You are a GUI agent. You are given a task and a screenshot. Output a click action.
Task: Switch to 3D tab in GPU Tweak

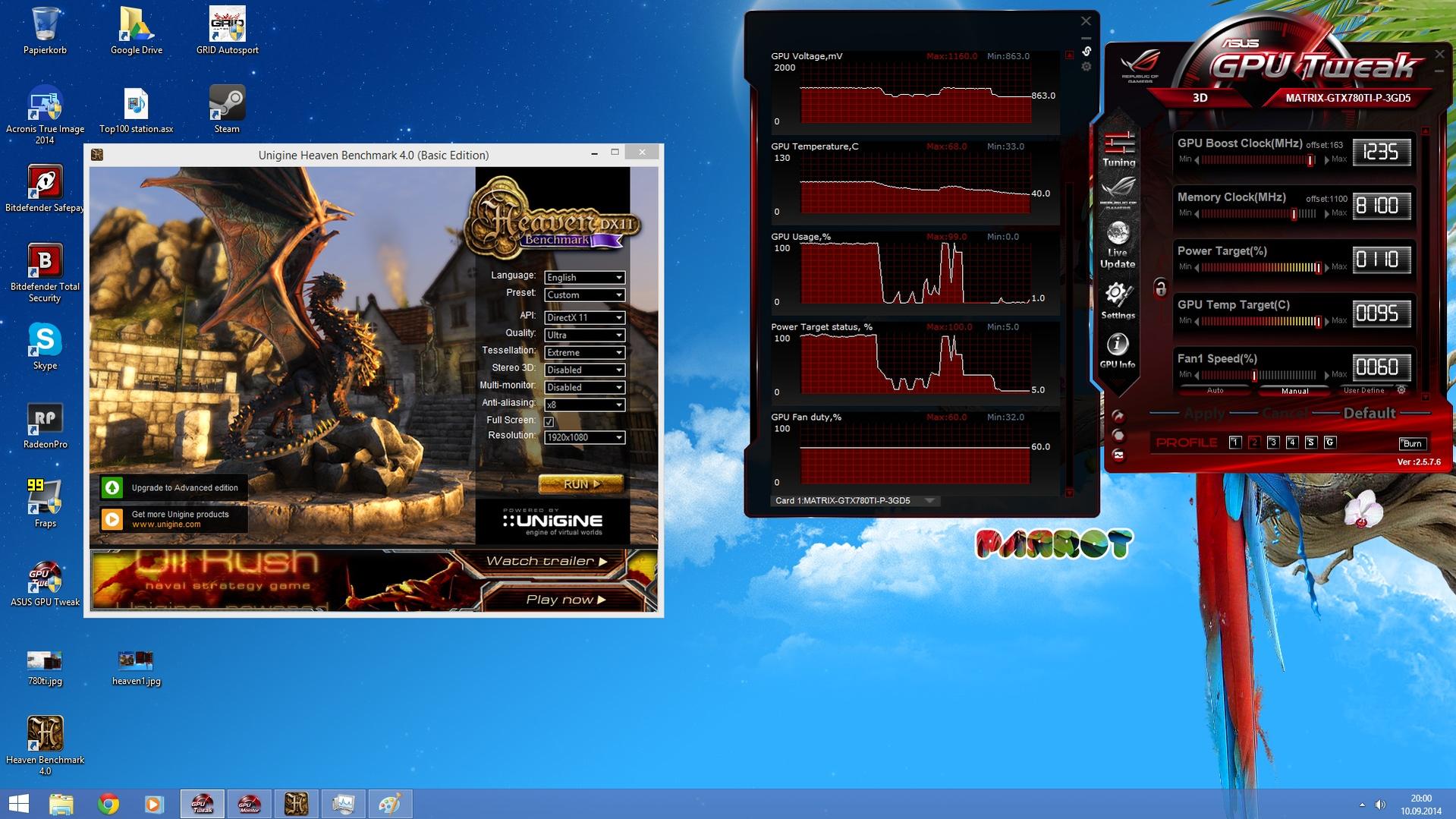click(1200, 98)
